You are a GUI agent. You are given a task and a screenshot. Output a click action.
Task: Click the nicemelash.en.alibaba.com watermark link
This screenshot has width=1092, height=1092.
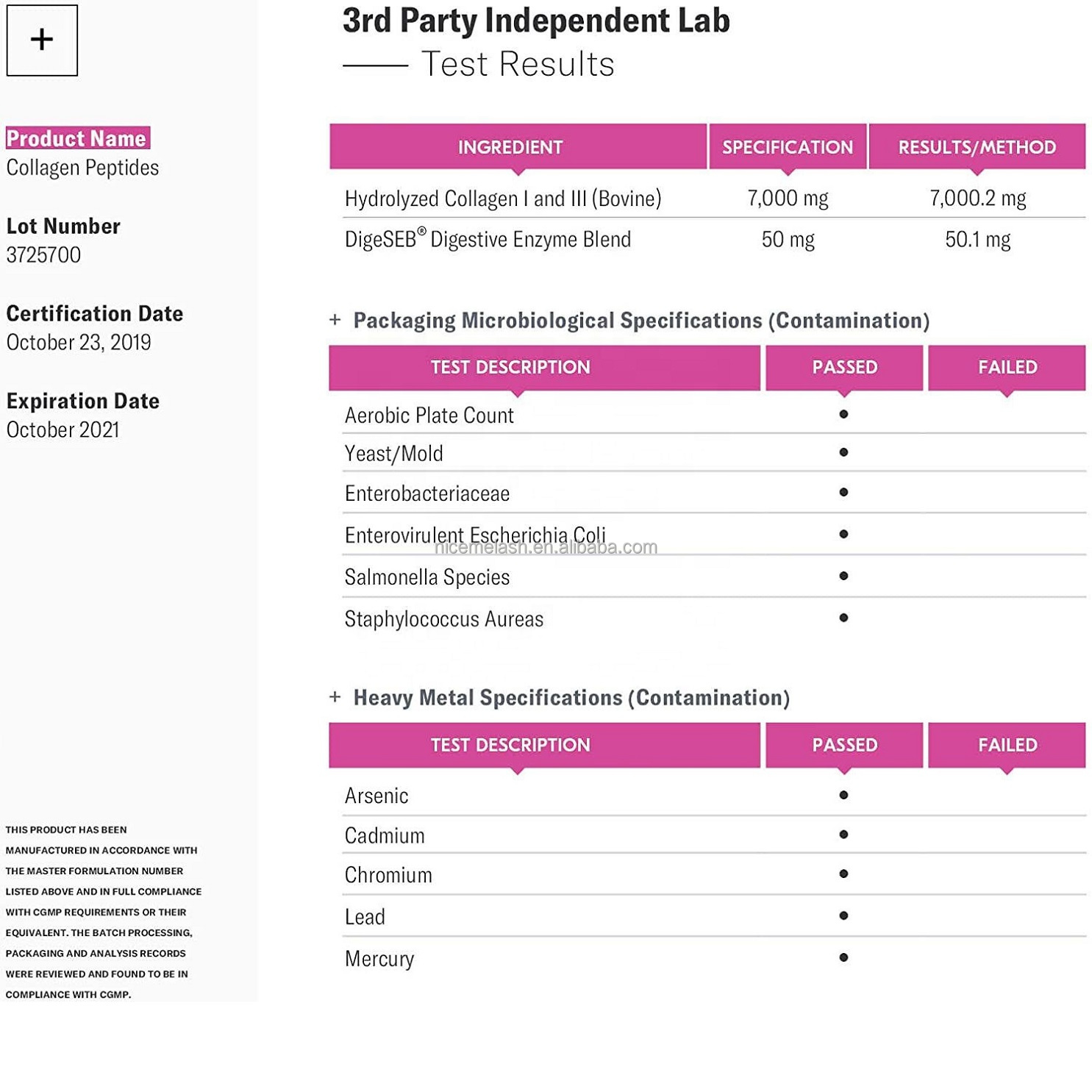pos(546,548)
